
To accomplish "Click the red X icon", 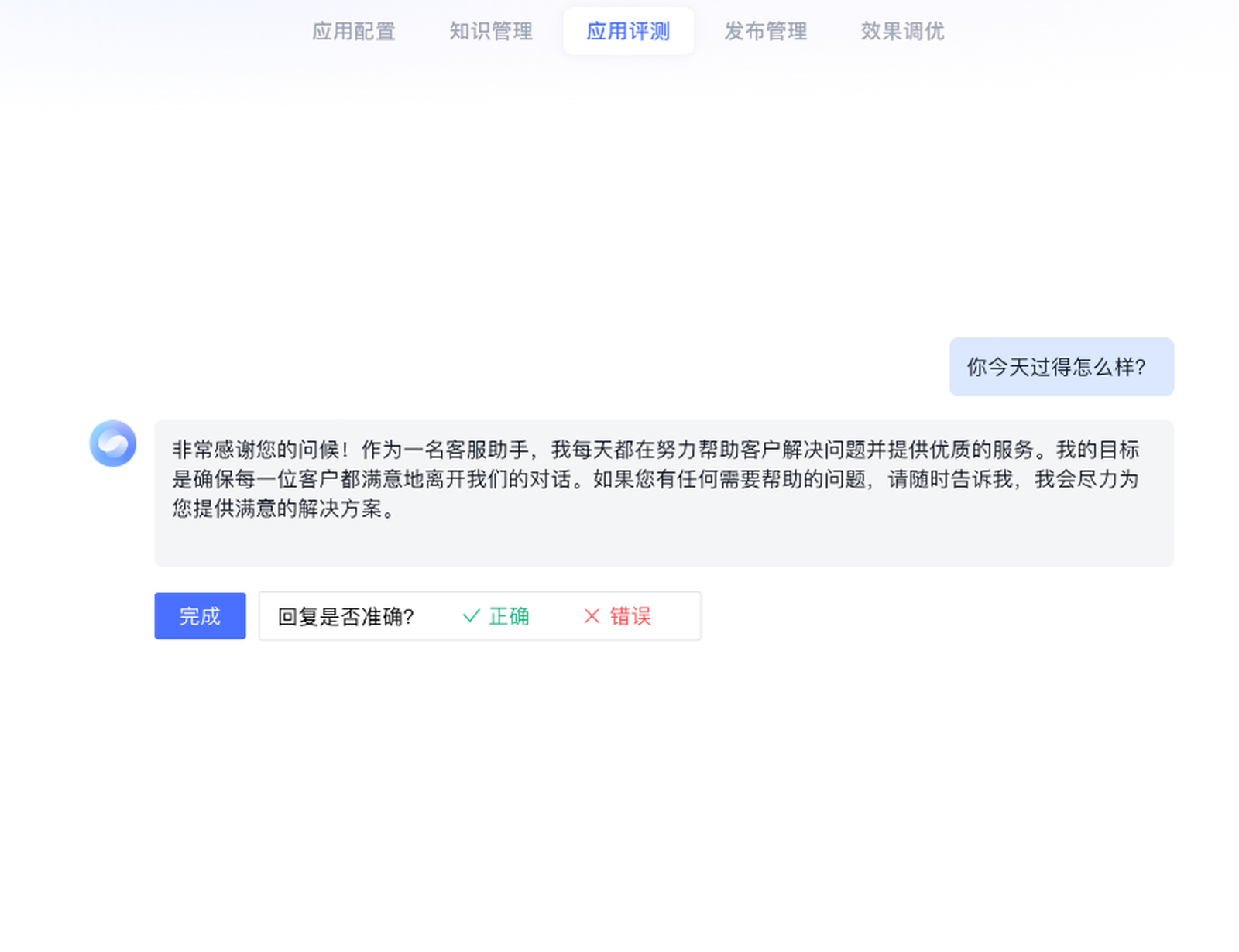I will pos(592,616).
